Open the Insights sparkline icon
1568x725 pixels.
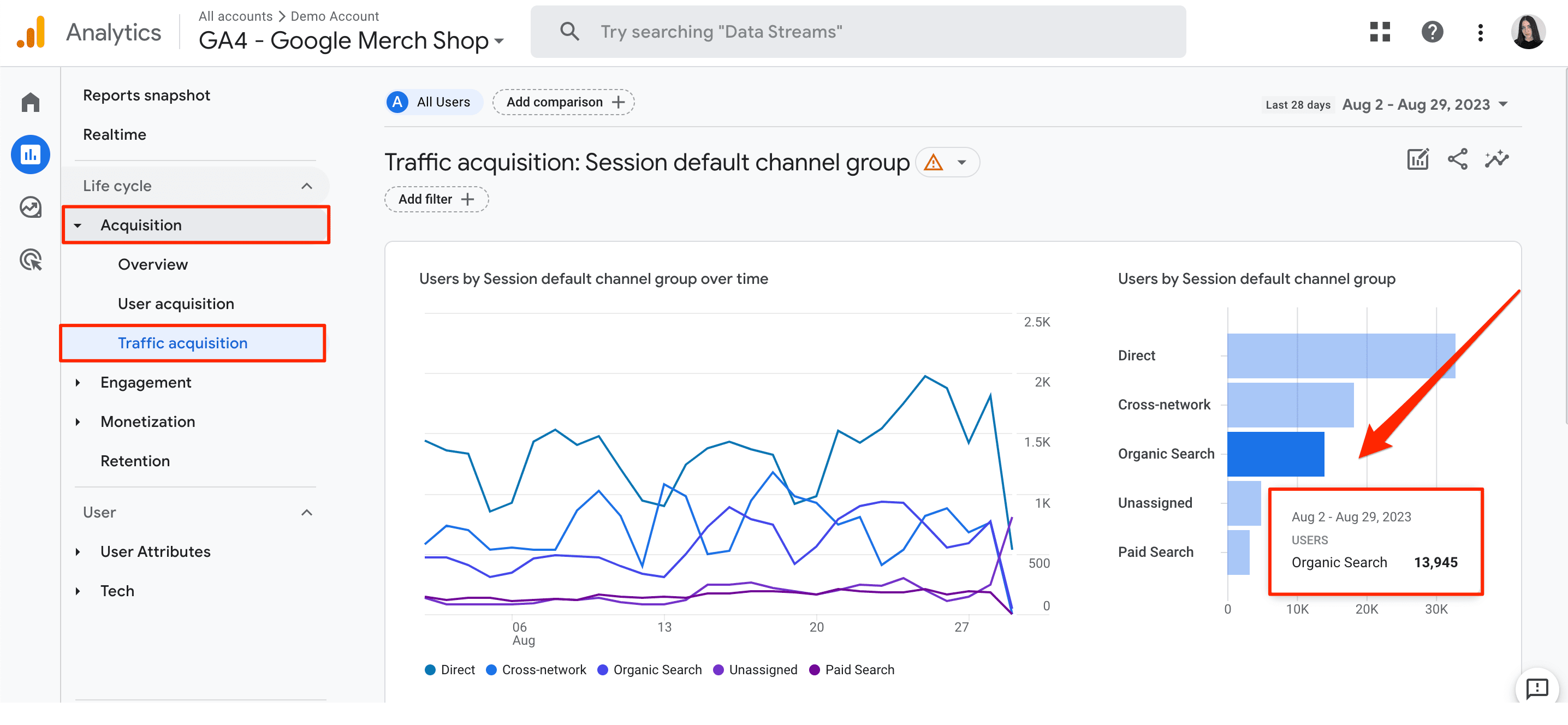pos(1497,159)
